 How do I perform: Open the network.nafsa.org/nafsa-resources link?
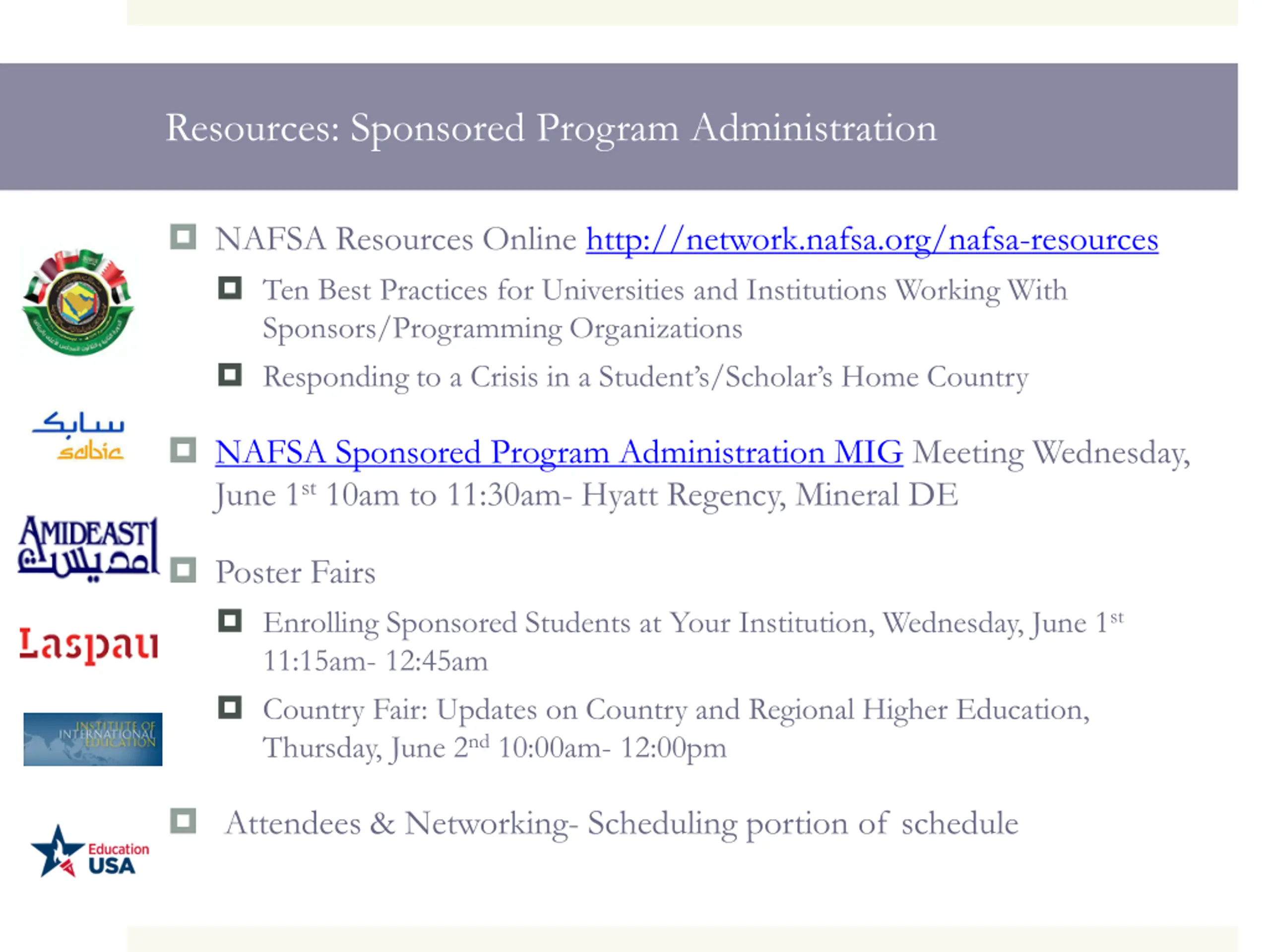tap(872, 240)
